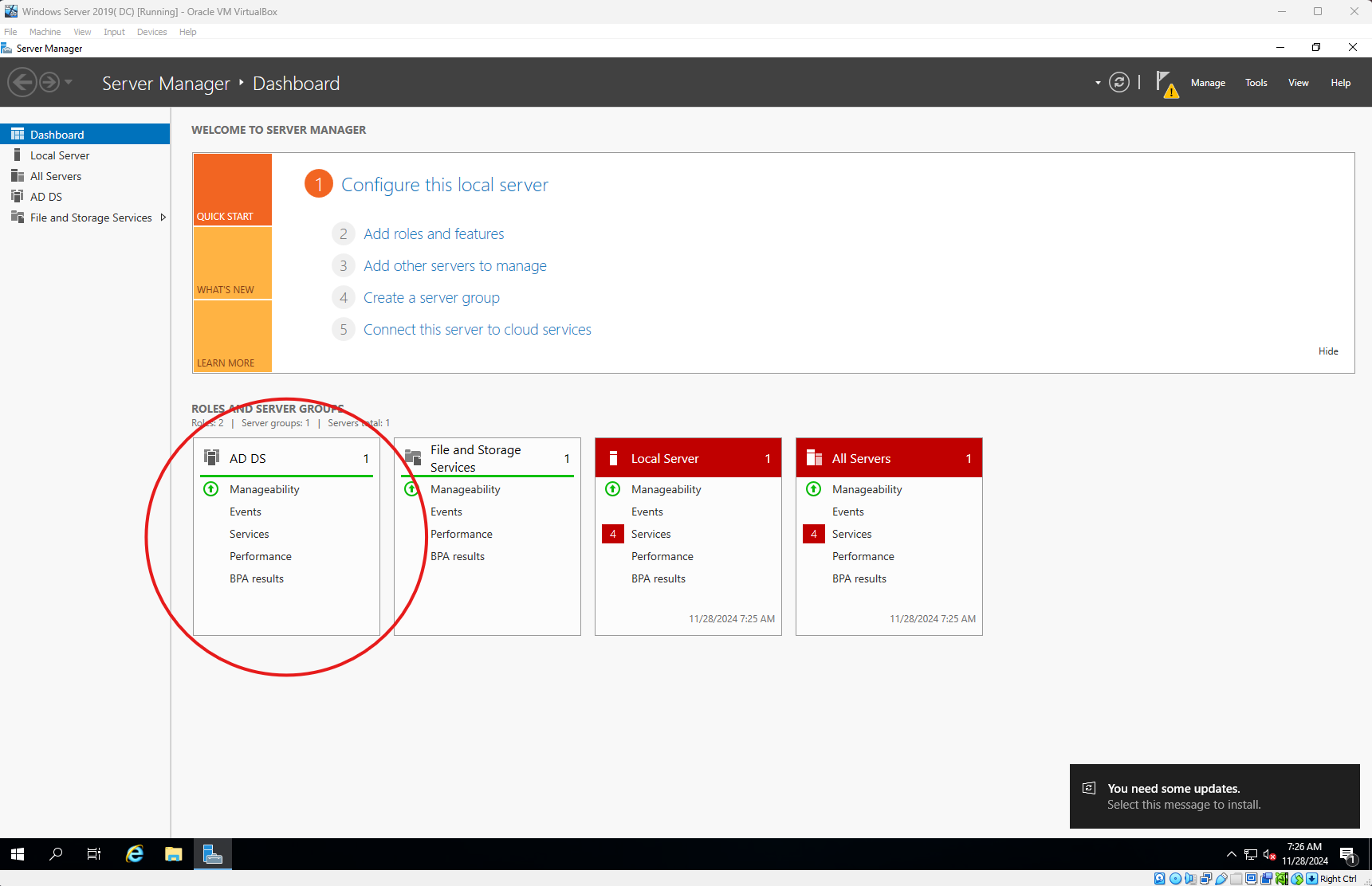Open the All Servers tile header
The width and height of the screenshot is (1372, 886).
890,458
